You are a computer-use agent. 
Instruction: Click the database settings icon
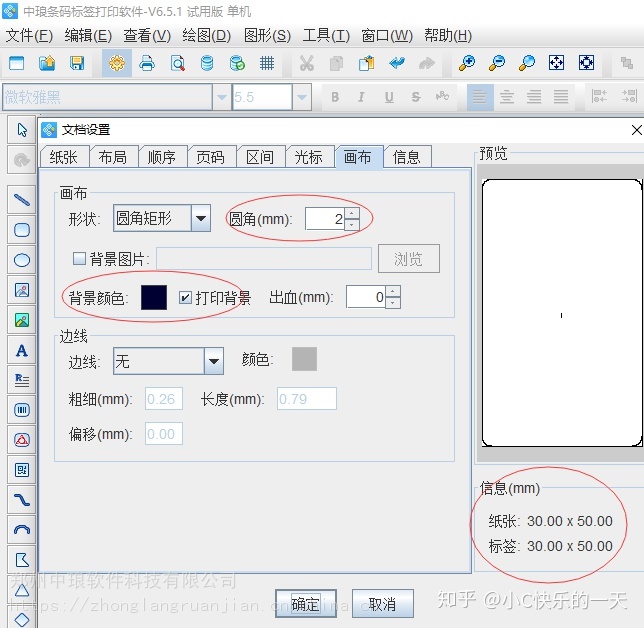[x=207, y=63]
